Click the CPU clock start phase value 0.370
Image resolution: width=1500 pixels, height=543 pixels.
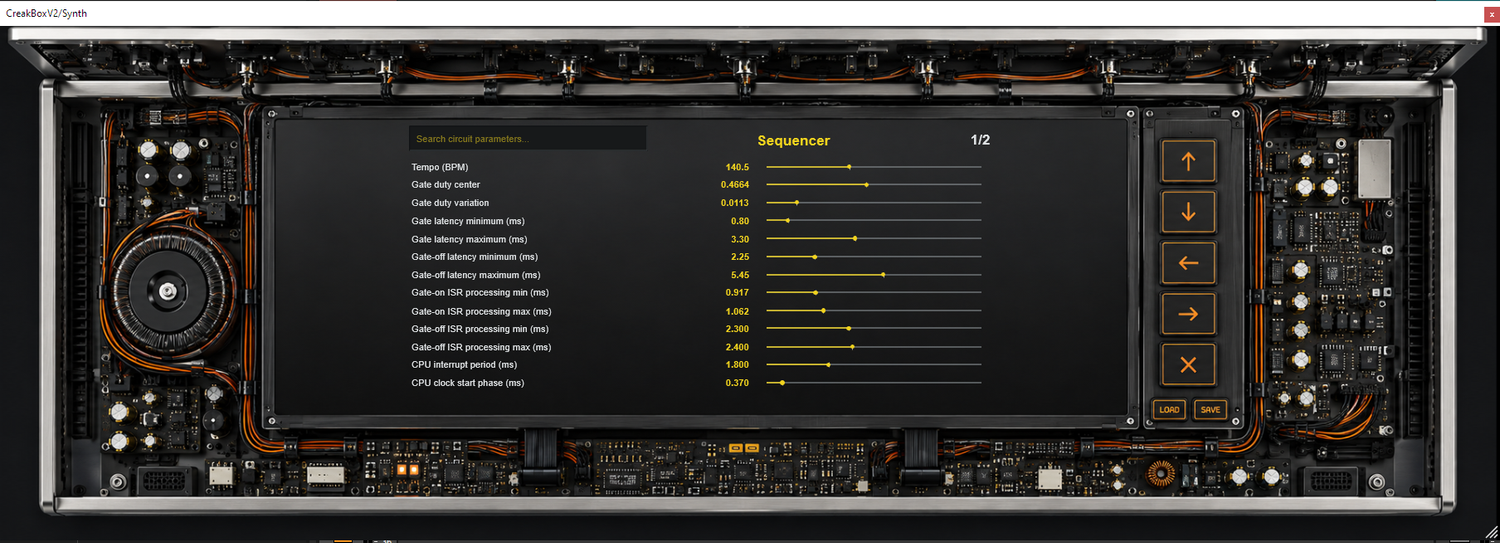[x=737, y=383]
